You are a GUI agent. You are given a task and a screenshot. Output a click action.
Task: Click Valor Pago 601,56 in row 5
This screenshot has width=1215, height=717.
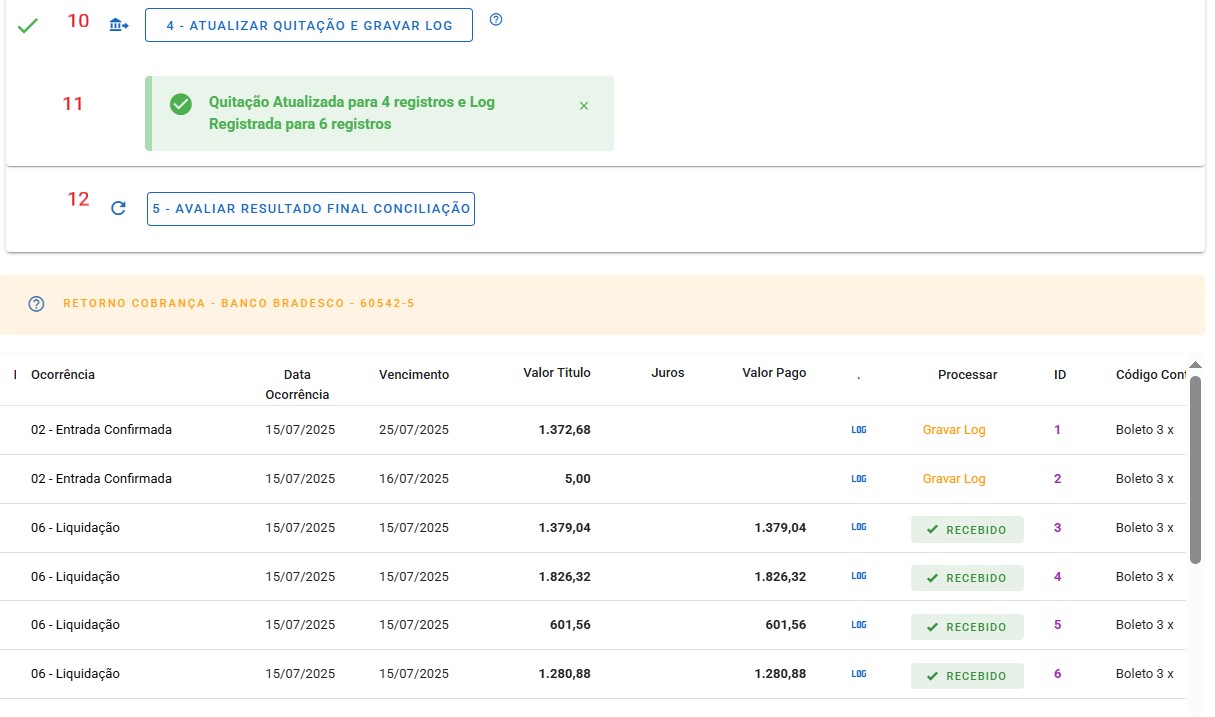point(786,625)
